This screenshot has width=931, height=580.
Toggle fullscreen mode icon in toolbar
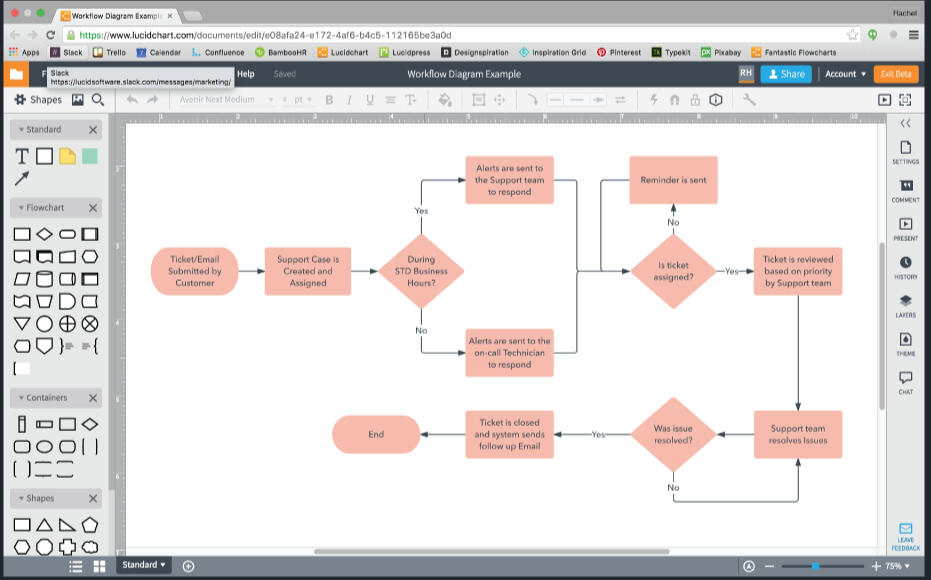(905, 100)
